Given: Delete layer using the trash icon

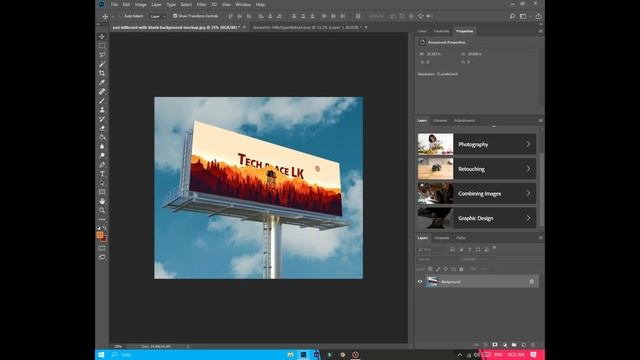Looking at the screenshot, I should pos(533,345).
